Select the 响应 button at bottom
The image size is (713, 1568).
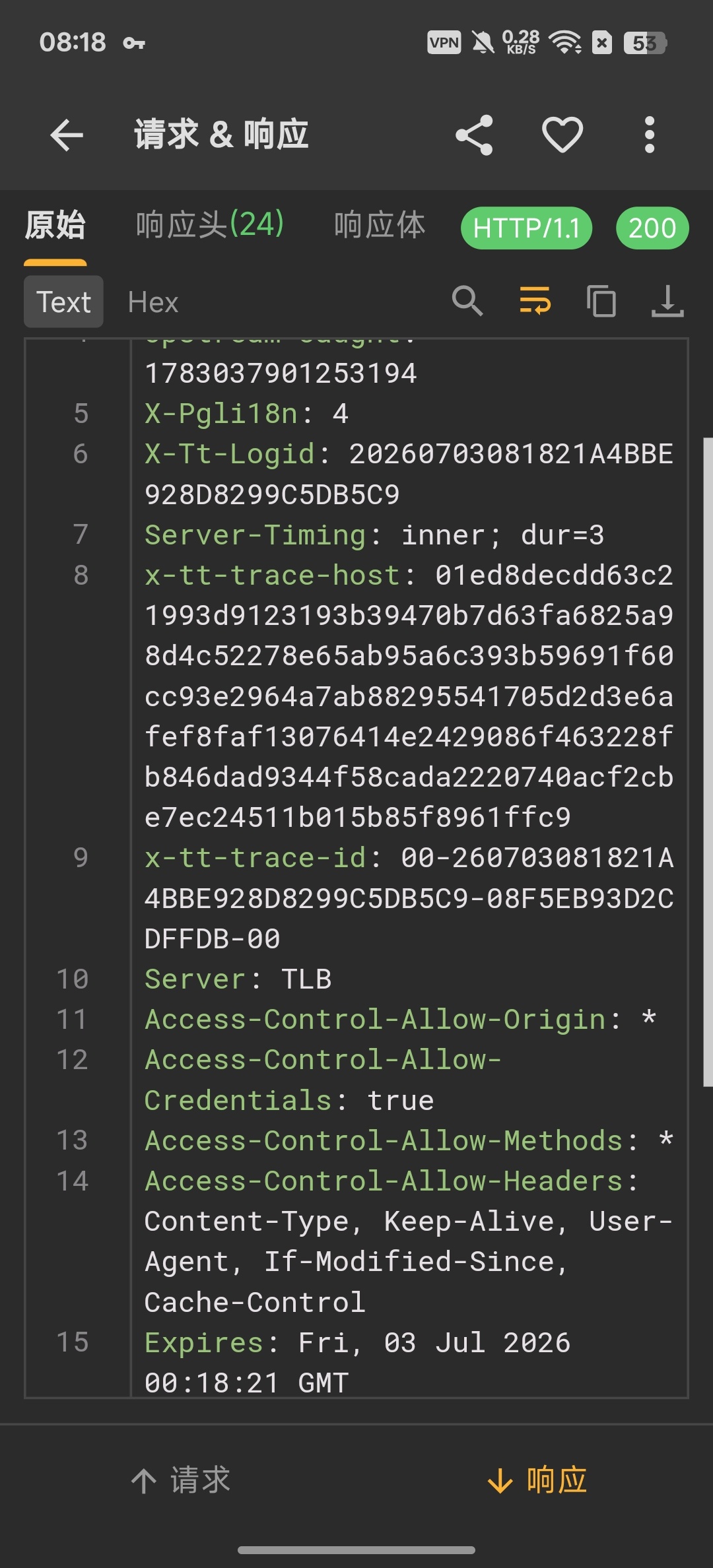point(537,1480)
